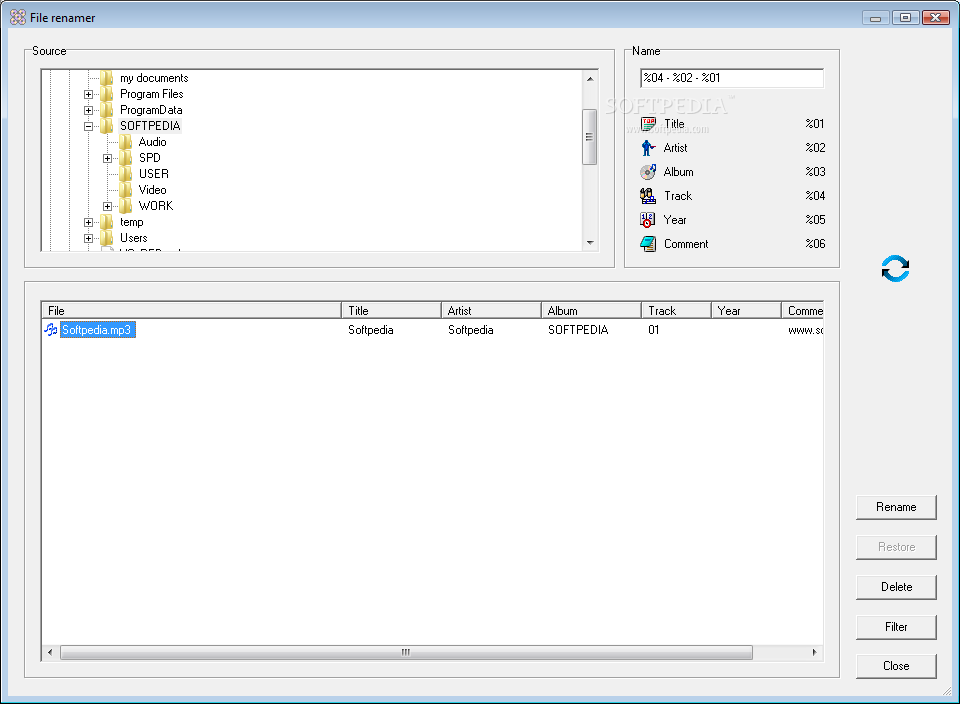Expand the Program Files folder
960x704 pixels.
tap(88, 94)
